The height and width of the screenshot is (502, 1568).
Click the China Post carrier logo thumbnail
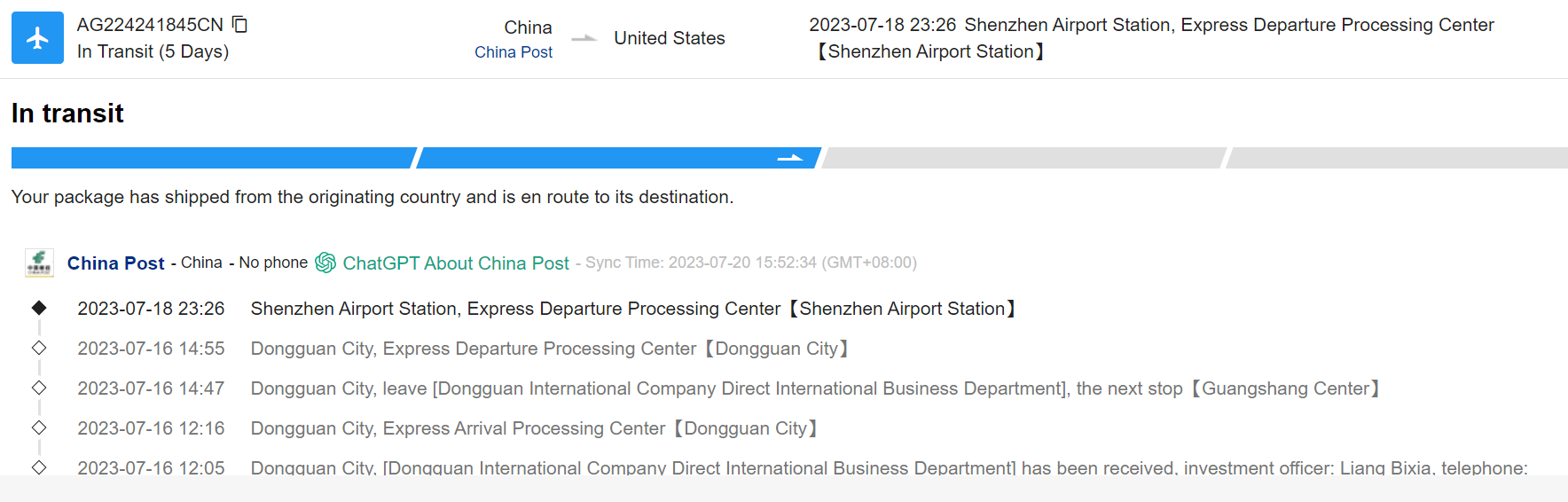(x=39, y=263)
